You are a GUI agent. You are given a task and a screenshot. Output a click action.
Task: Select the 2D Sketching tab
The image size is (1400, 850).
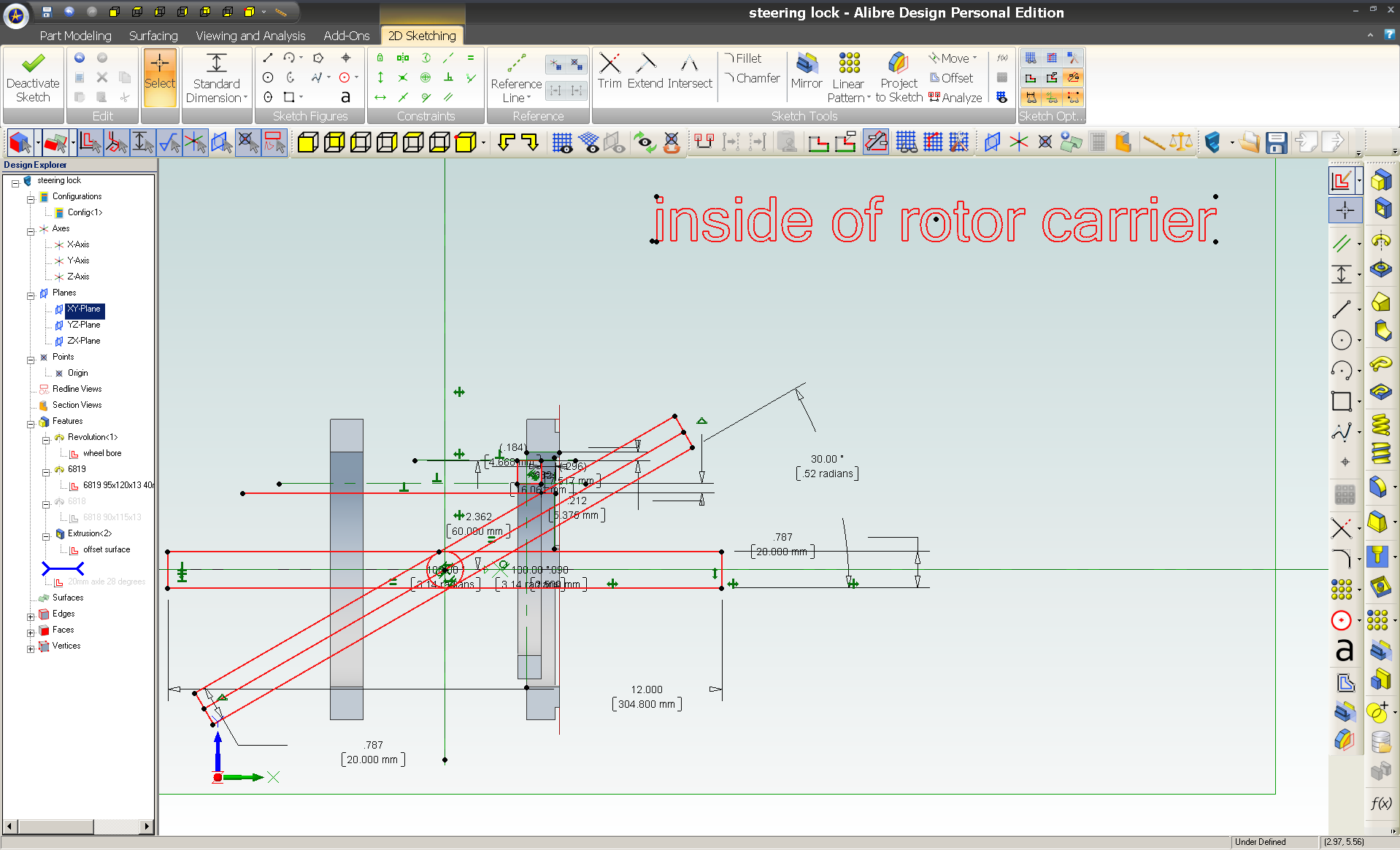(422, 36)
